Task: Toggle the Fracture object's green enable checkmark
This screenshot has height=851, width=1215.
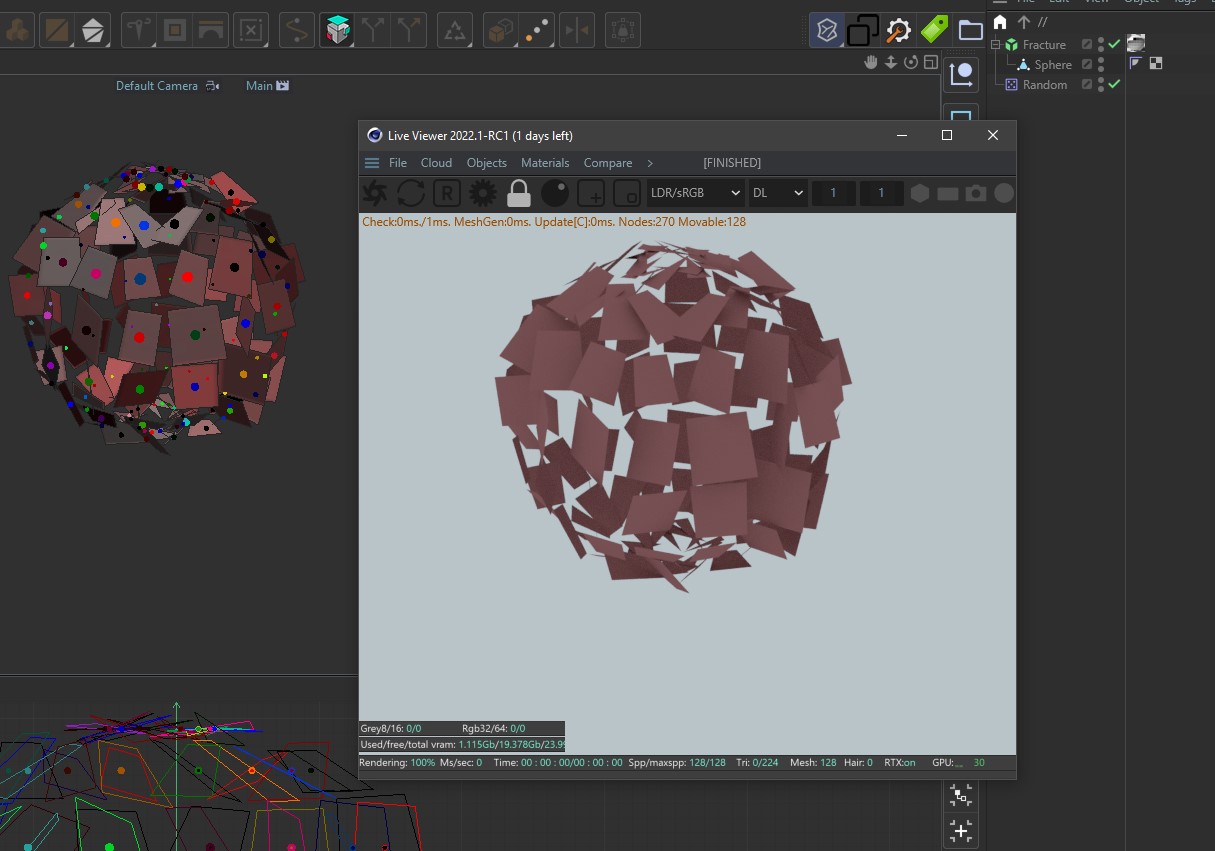Action: tap(1114, 44)
